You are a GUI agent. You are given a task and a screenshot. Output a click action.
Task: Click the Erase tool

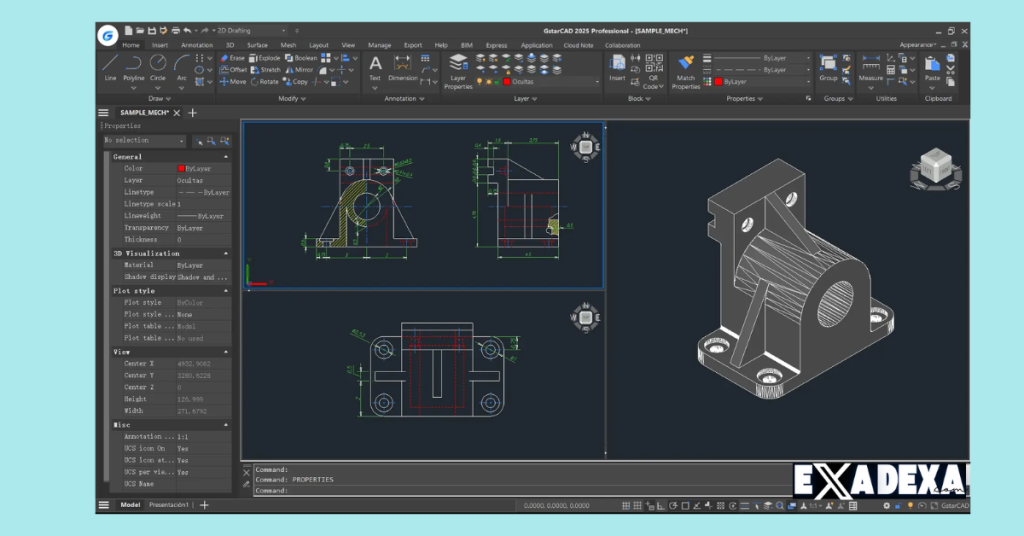point(232,58)
